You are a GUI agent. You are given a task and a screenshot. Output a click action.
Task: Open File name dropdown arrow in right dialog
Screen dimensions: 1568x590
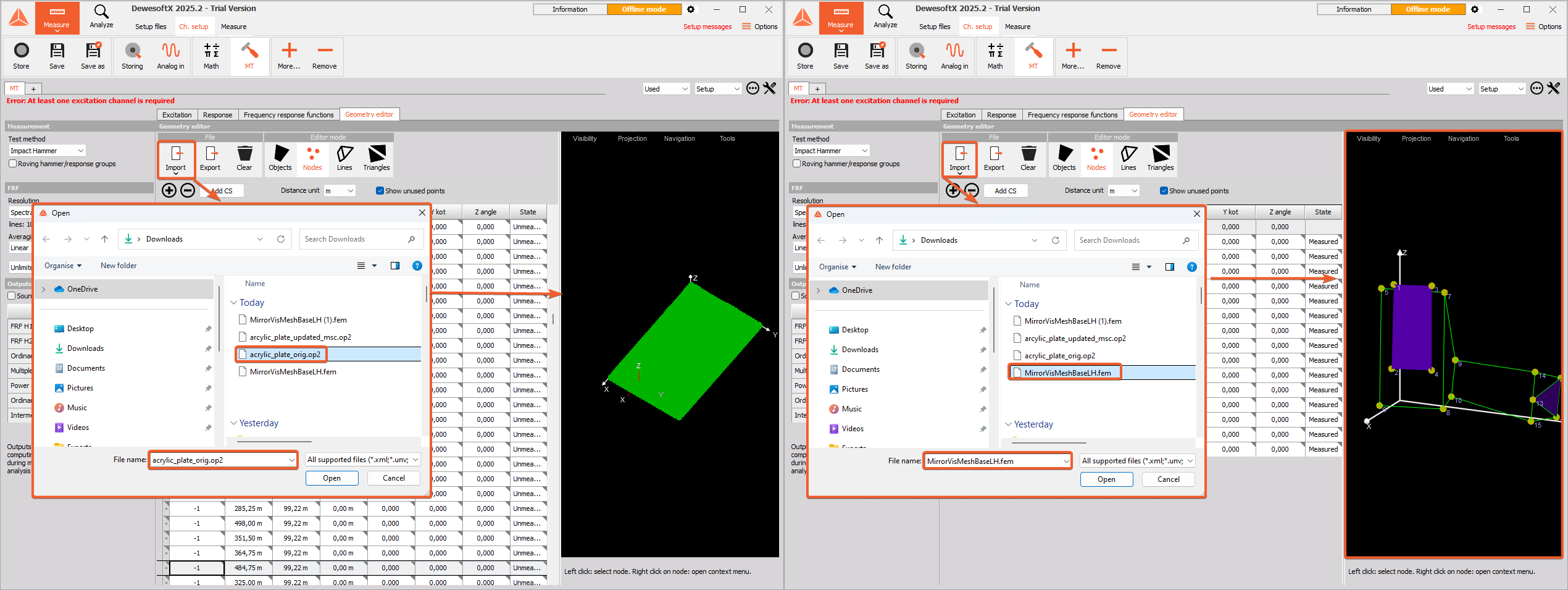pos(1066,461)
